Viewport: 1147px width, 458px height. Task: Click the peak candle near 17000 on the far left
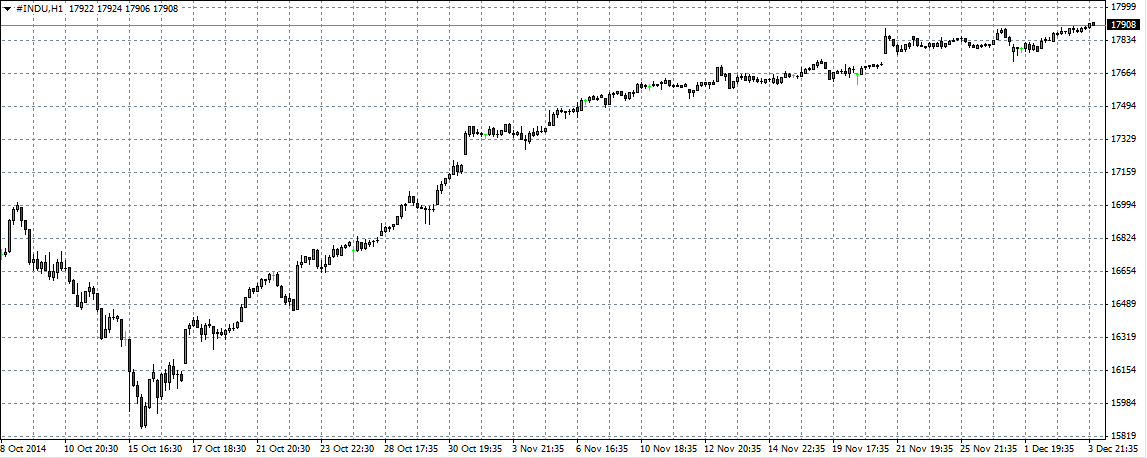coord(18,208)
